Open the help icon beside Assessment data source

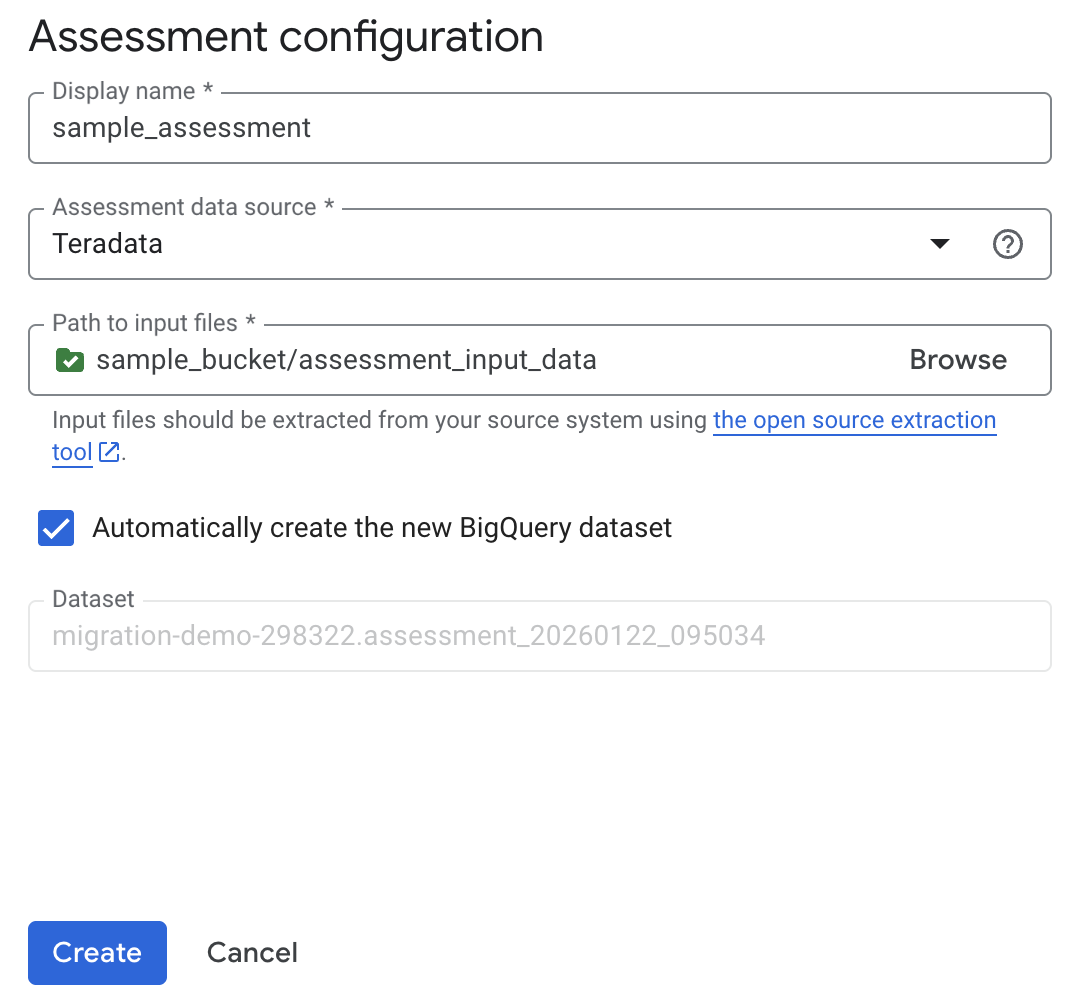pos(1008,243)
